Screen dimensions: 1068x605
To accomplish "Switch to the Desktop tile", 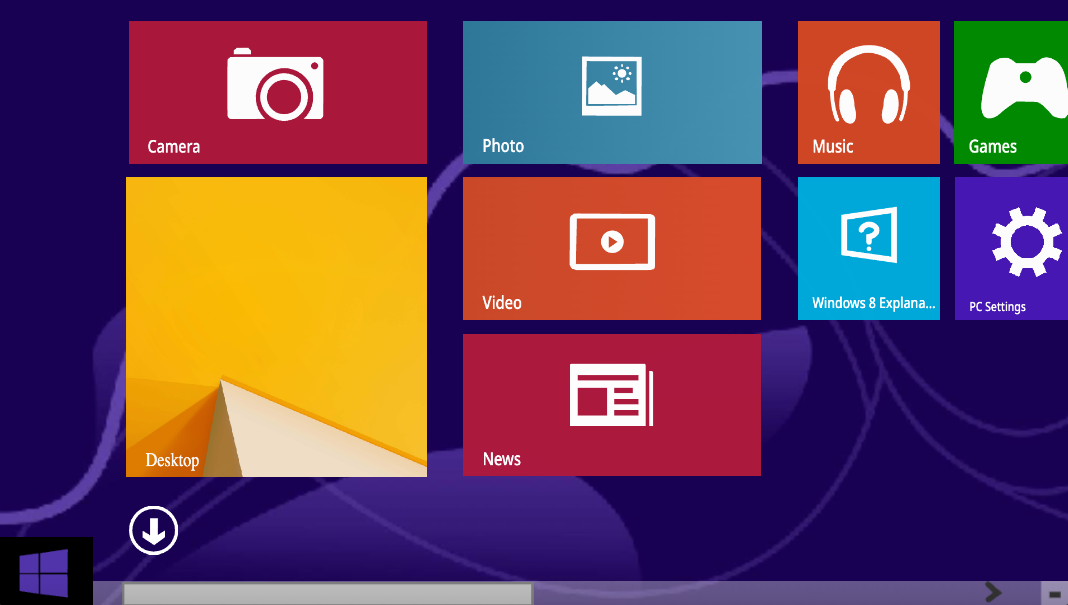I will pos(276,326).
